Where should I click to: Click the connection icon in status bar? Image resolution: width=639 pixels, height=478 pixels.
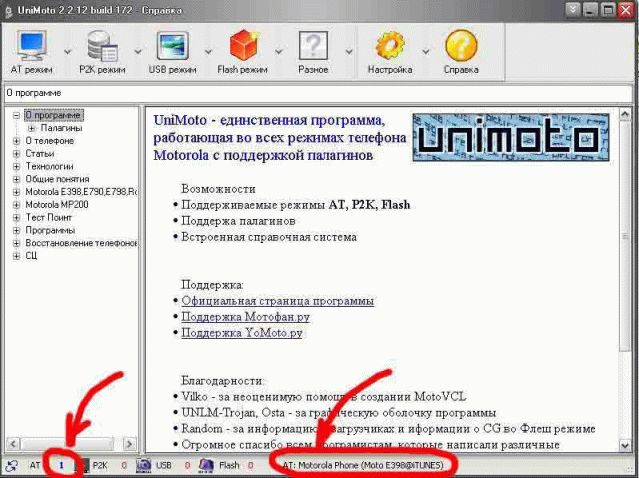12,465
